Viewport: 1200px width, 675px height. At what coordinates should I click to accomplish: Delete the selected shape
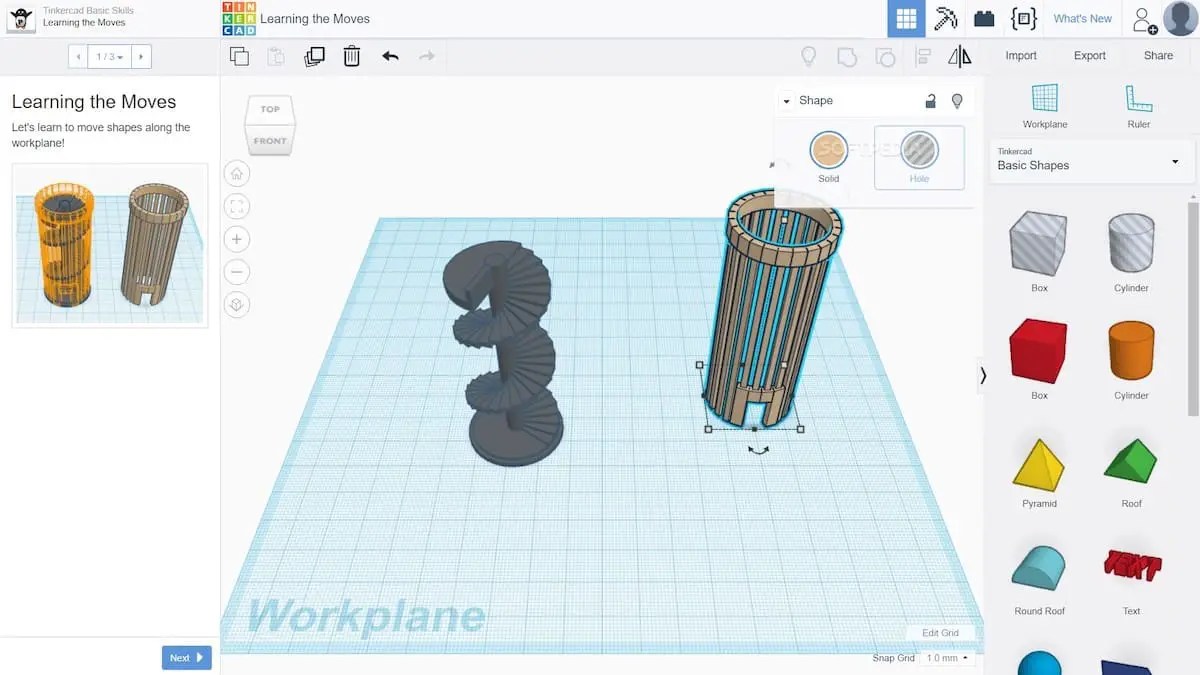(x=352, y=56)
